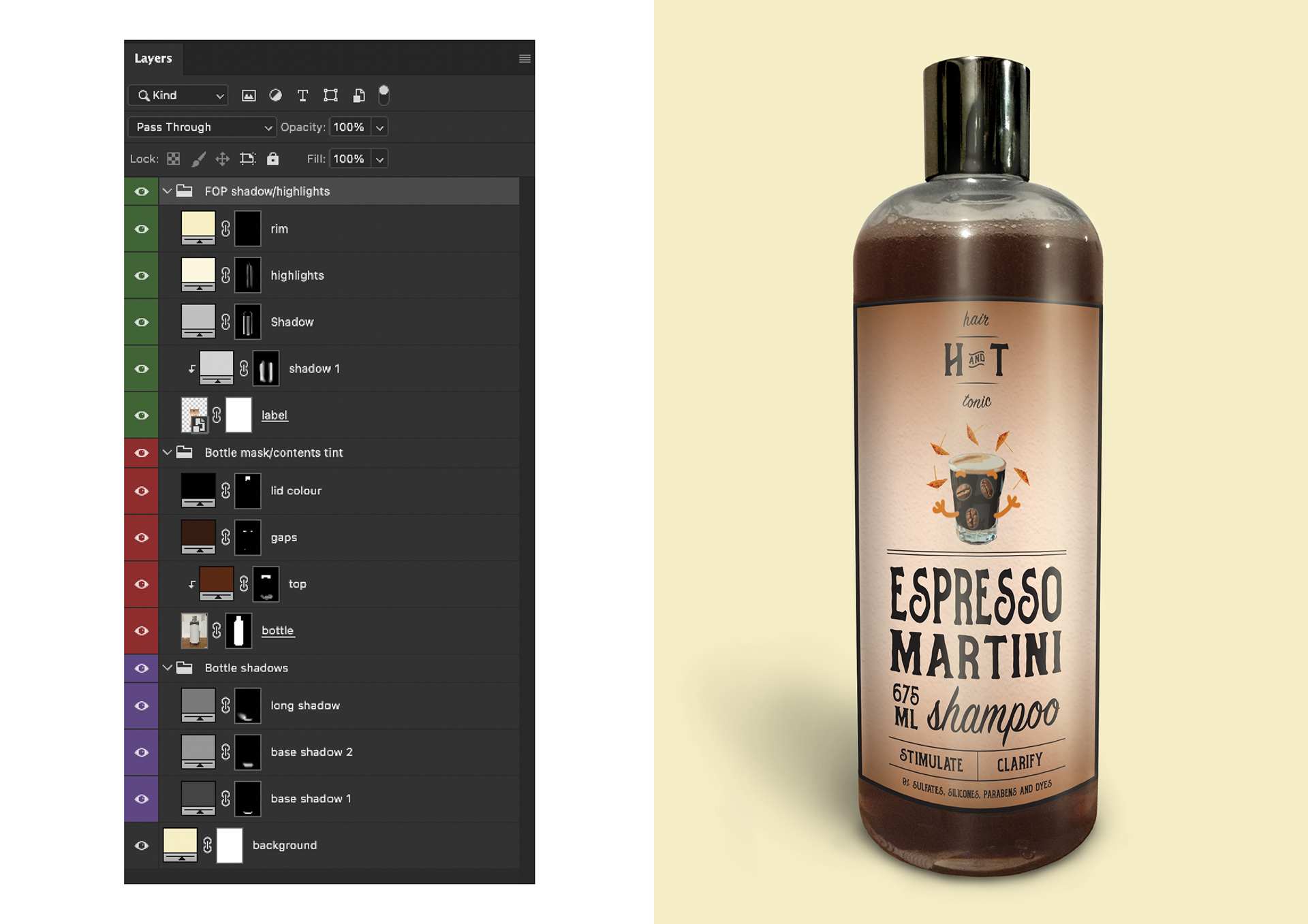The height and width of the screenshot is (924, 1308).
Task: Hide the gaps layer
Action: [x=142, y=537]
